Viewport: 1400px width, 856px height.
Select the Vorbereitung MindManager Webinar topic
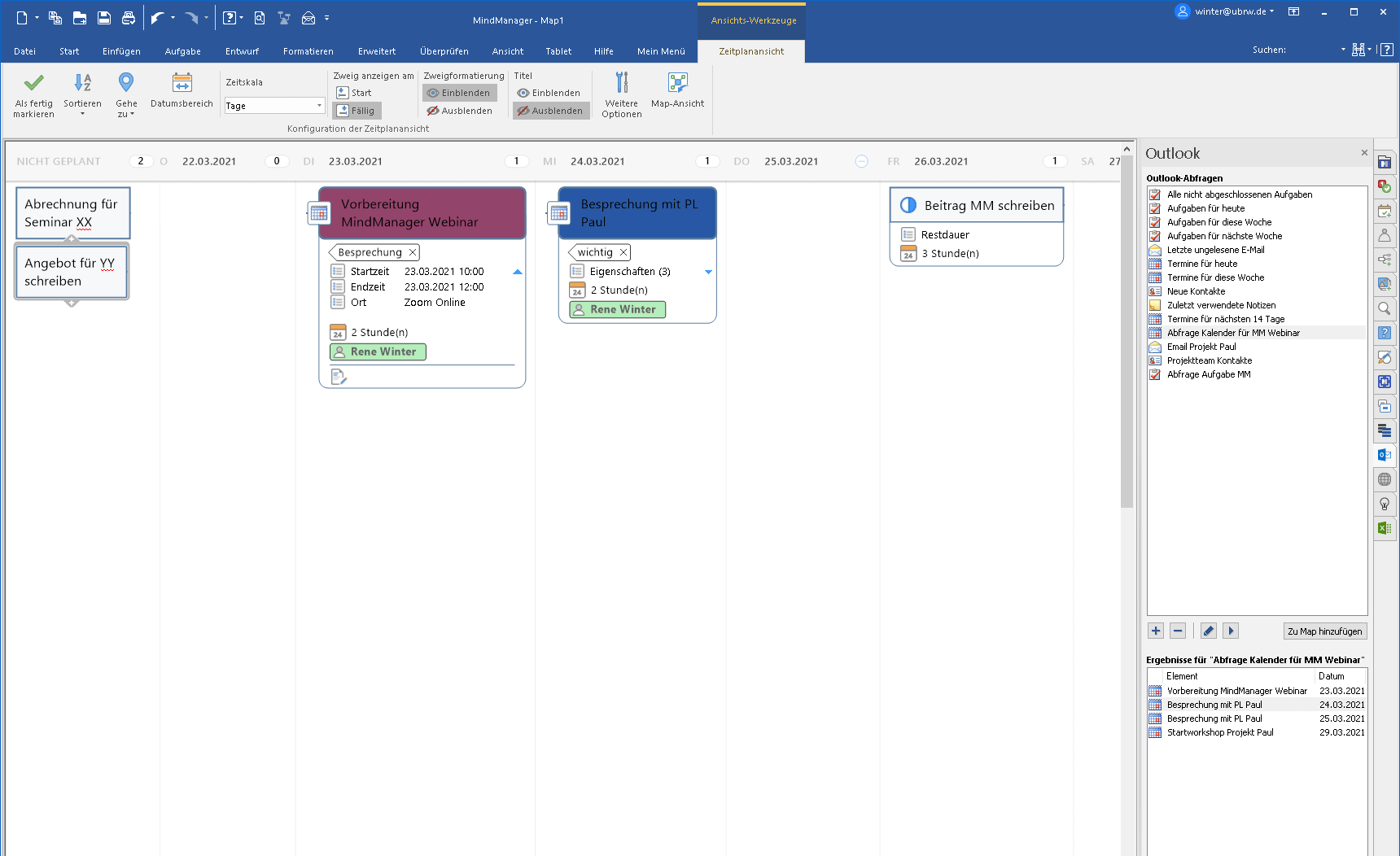click(422, 213)
